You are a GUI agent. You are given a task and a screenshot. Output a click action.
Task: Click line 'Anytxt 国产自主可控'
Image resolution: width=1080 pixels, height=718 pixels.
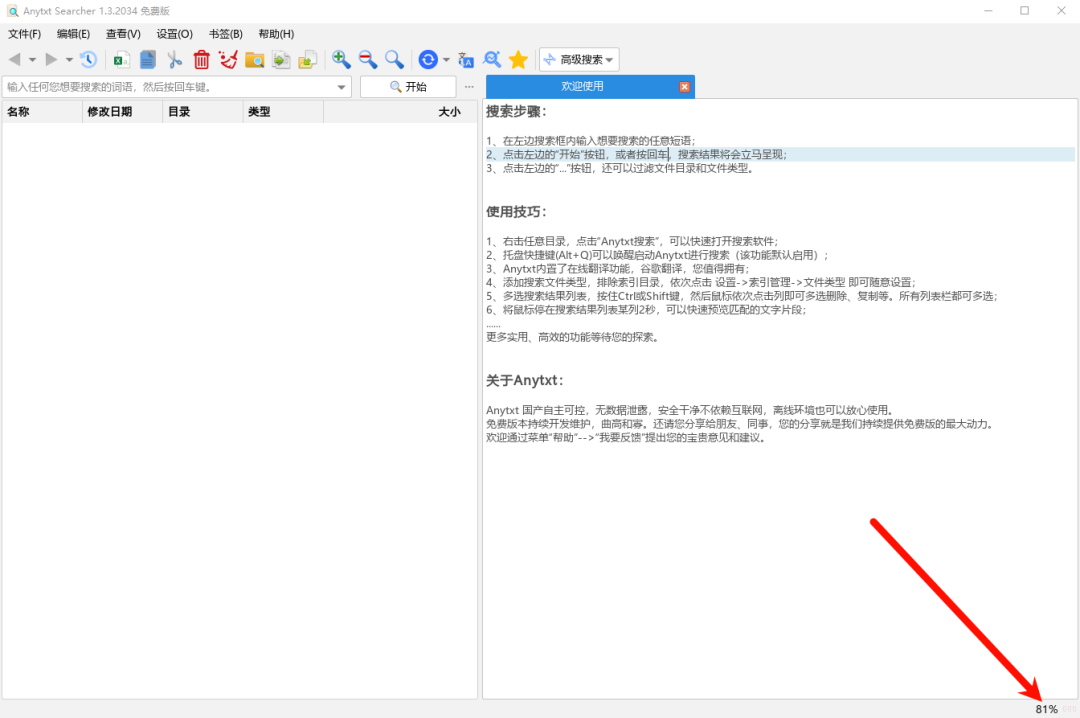coord(691,410)
